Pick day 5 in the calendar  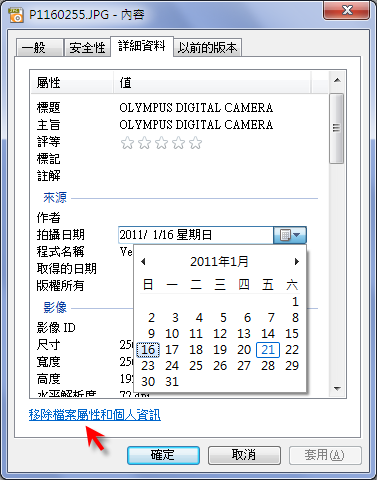coord(223,318)
